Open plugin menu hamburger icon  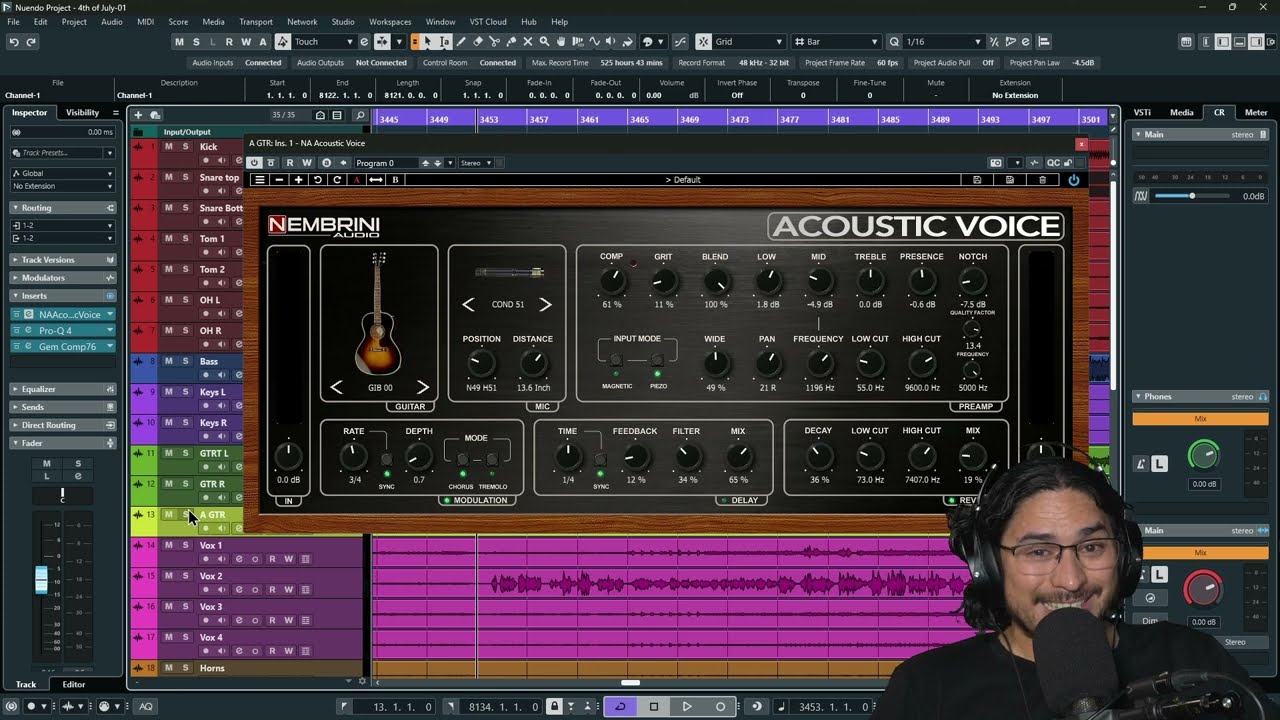tap(259, 180)
